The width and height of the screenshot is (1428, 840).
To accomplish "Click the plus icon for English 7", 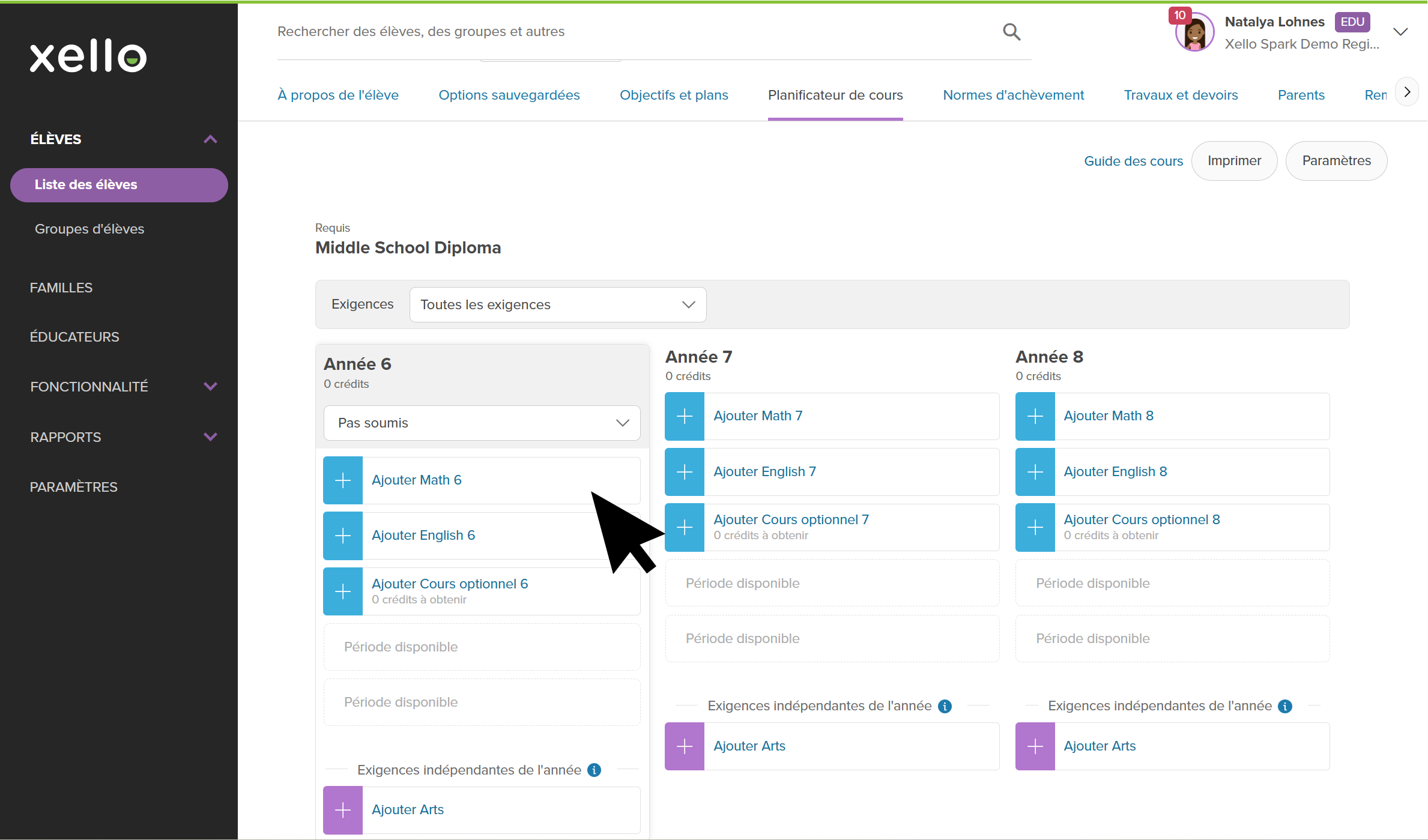I will (x=685, y=472).
